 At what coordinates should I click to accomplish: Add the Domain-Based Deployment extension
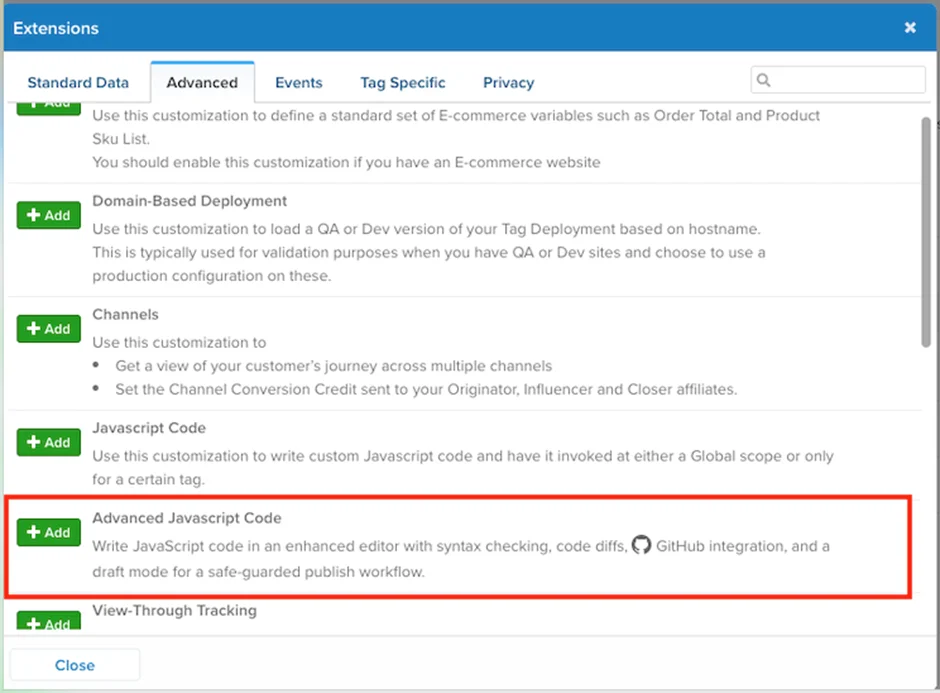coord(48,215)
